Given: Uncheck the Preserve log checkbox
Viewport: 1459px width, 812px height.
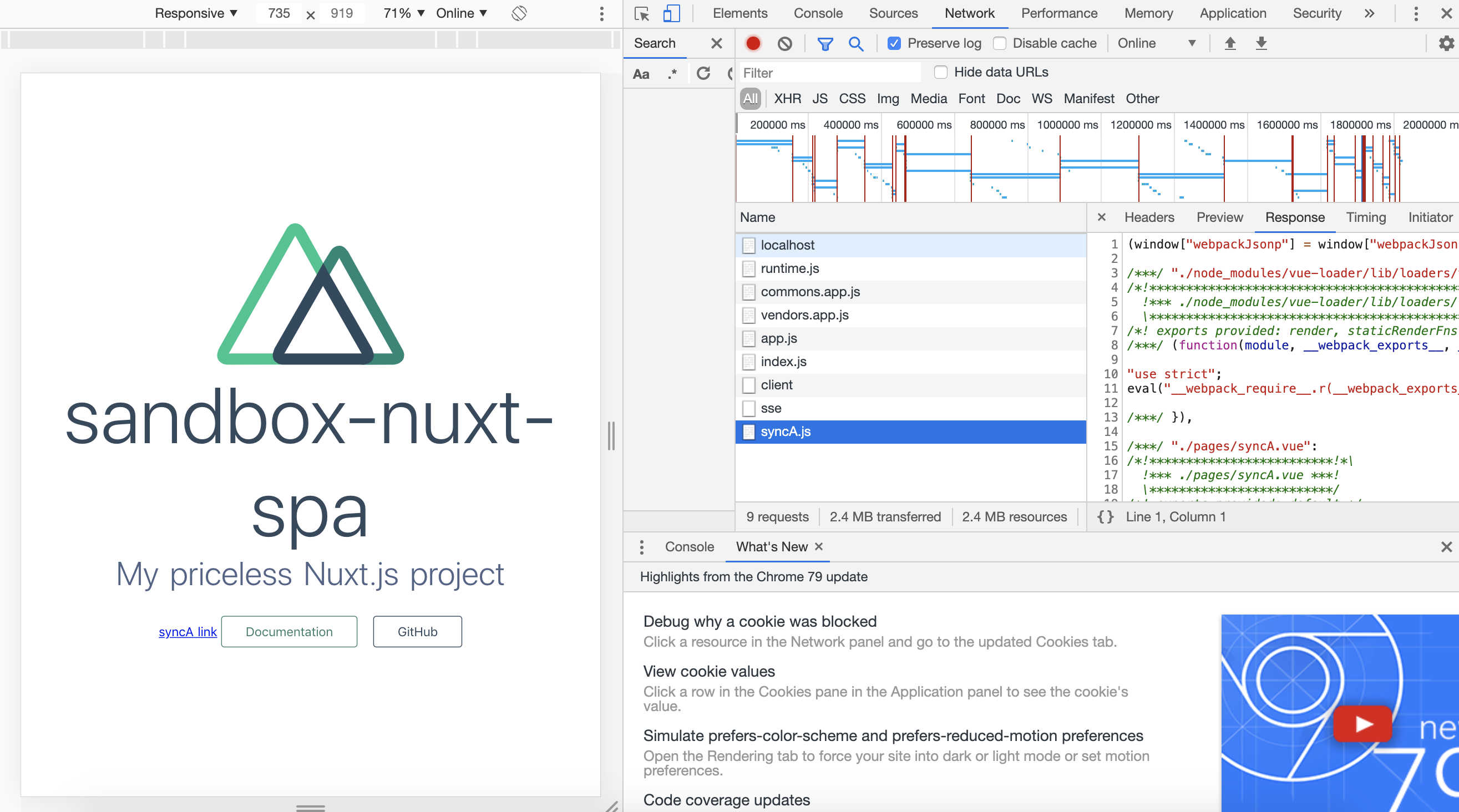Looking at the screenshot, I should pos(894,43).
